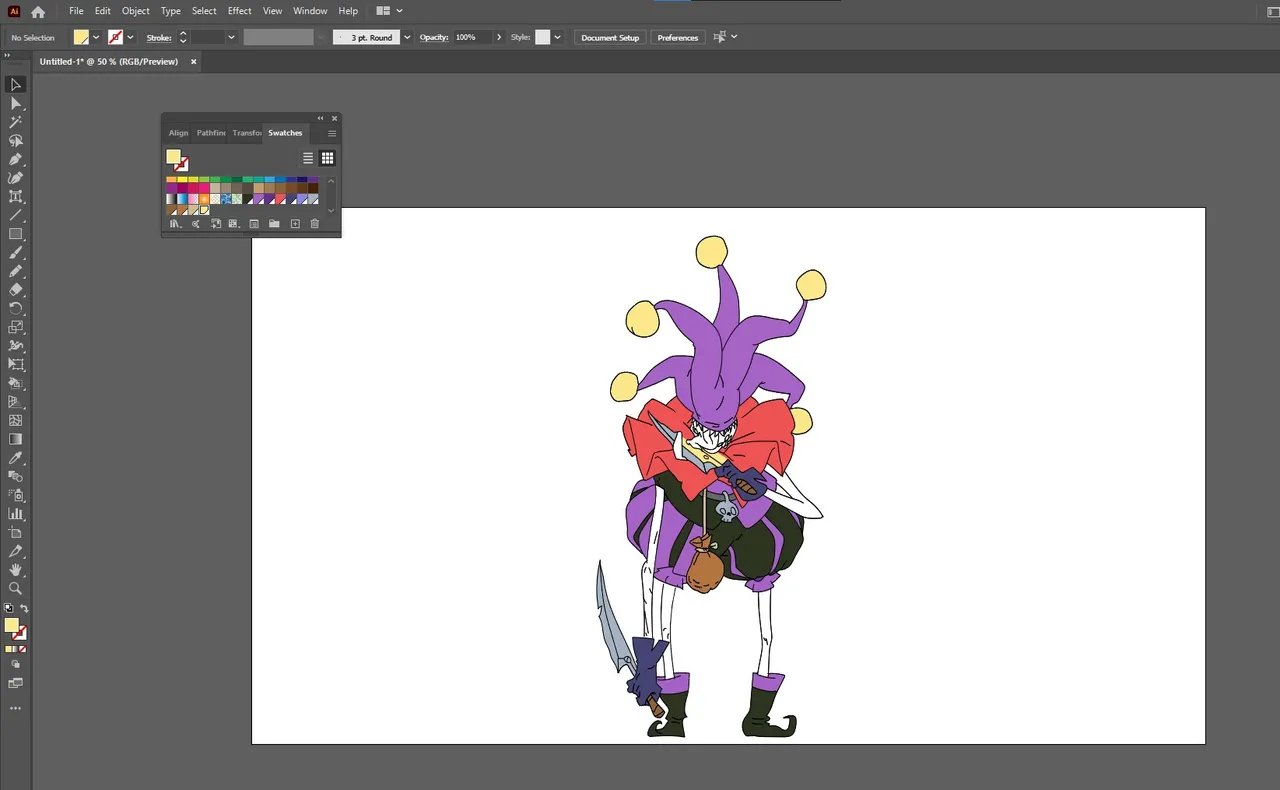This screenshot has width=1280, height=790.
Task: Open the Object menu
Action: (136, 11)
